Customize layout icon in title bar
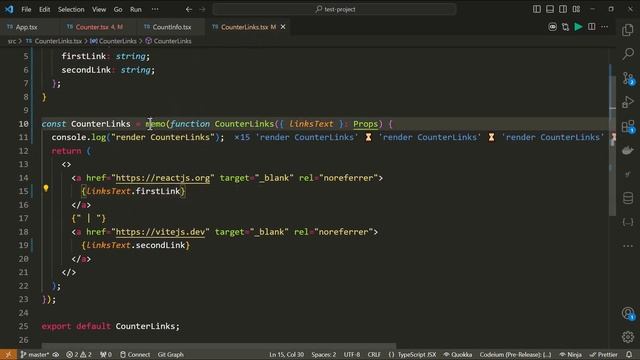640x360 pixels. (576, 9)
